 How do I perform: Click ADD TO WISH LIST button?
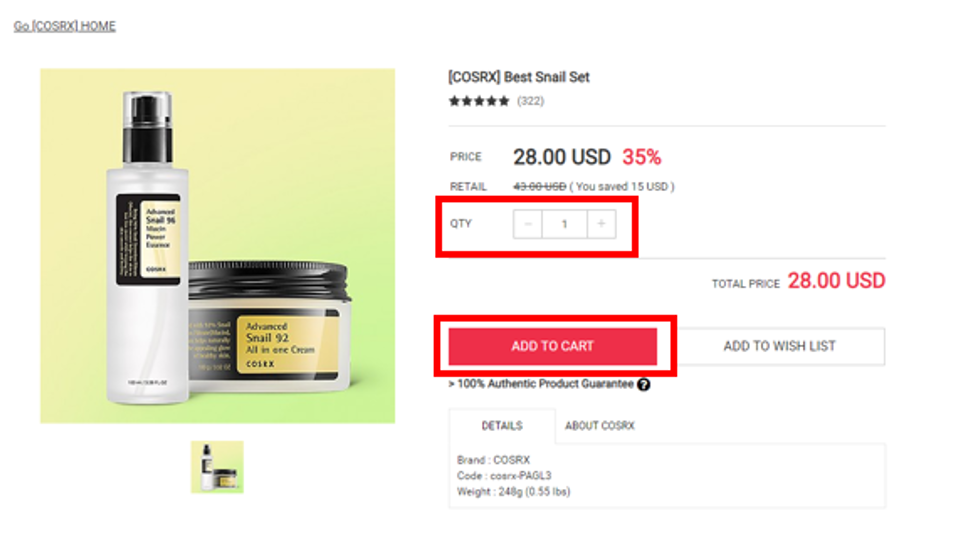tap(779, 346)
